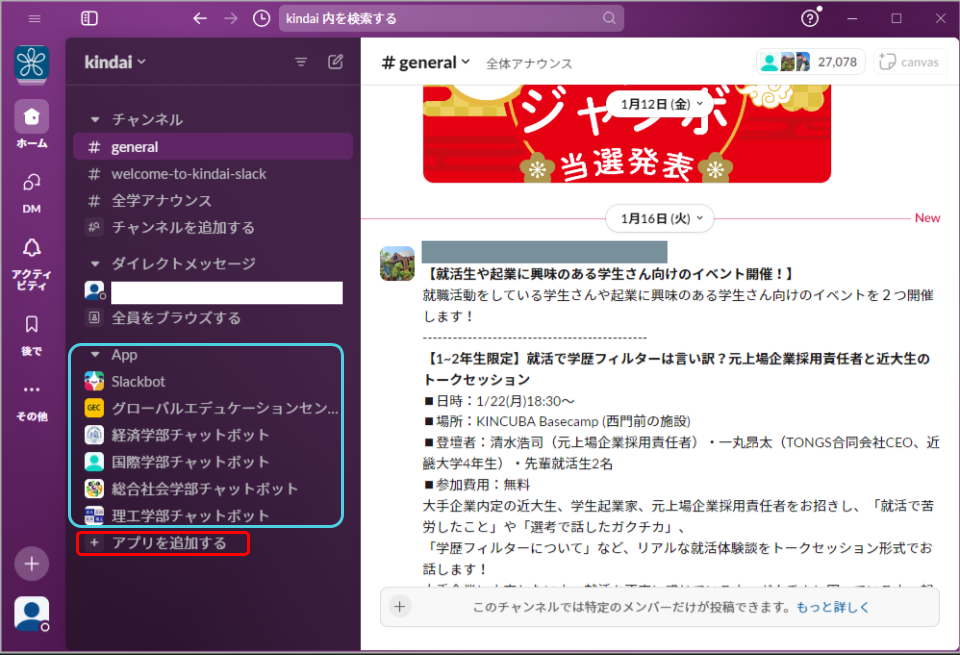Open the welcome-to-kindai-slack channel

pyautogui.click(x=188, y=173)
